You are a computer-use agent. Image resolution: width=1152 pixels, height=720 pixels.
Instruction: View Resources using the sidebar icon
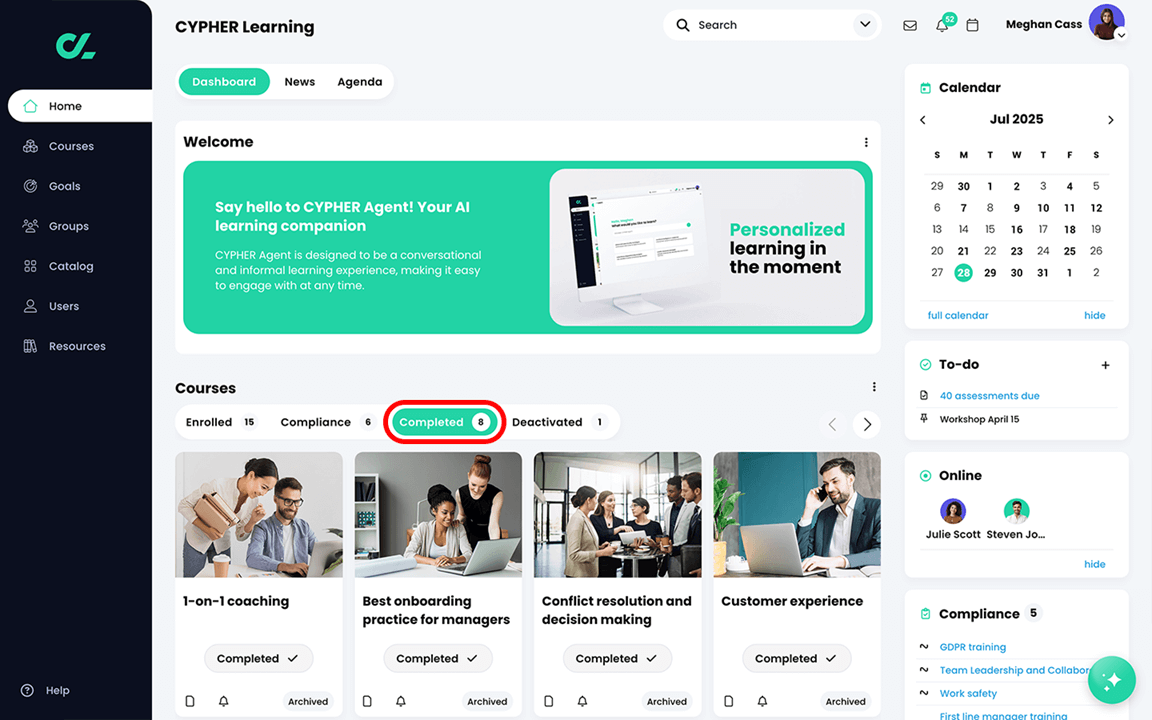[x=31, y=346]
